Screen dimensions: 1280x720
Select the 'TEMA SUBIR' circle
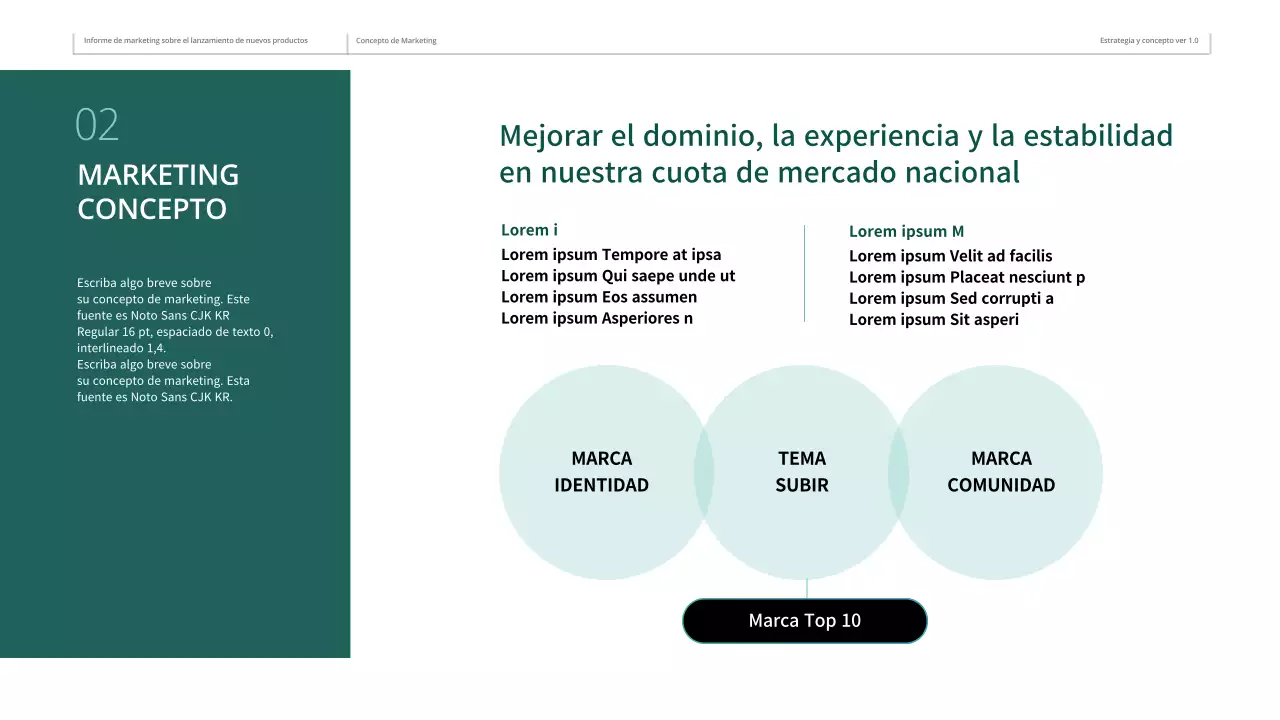tap(802, 471)
